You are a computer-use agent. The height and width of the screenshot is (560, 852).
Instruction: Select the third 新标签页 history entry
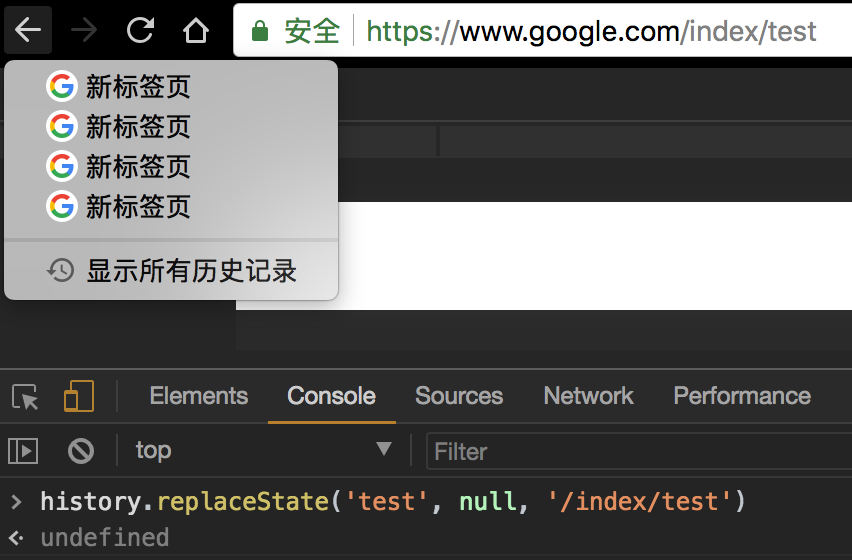[x=137, y=167]
